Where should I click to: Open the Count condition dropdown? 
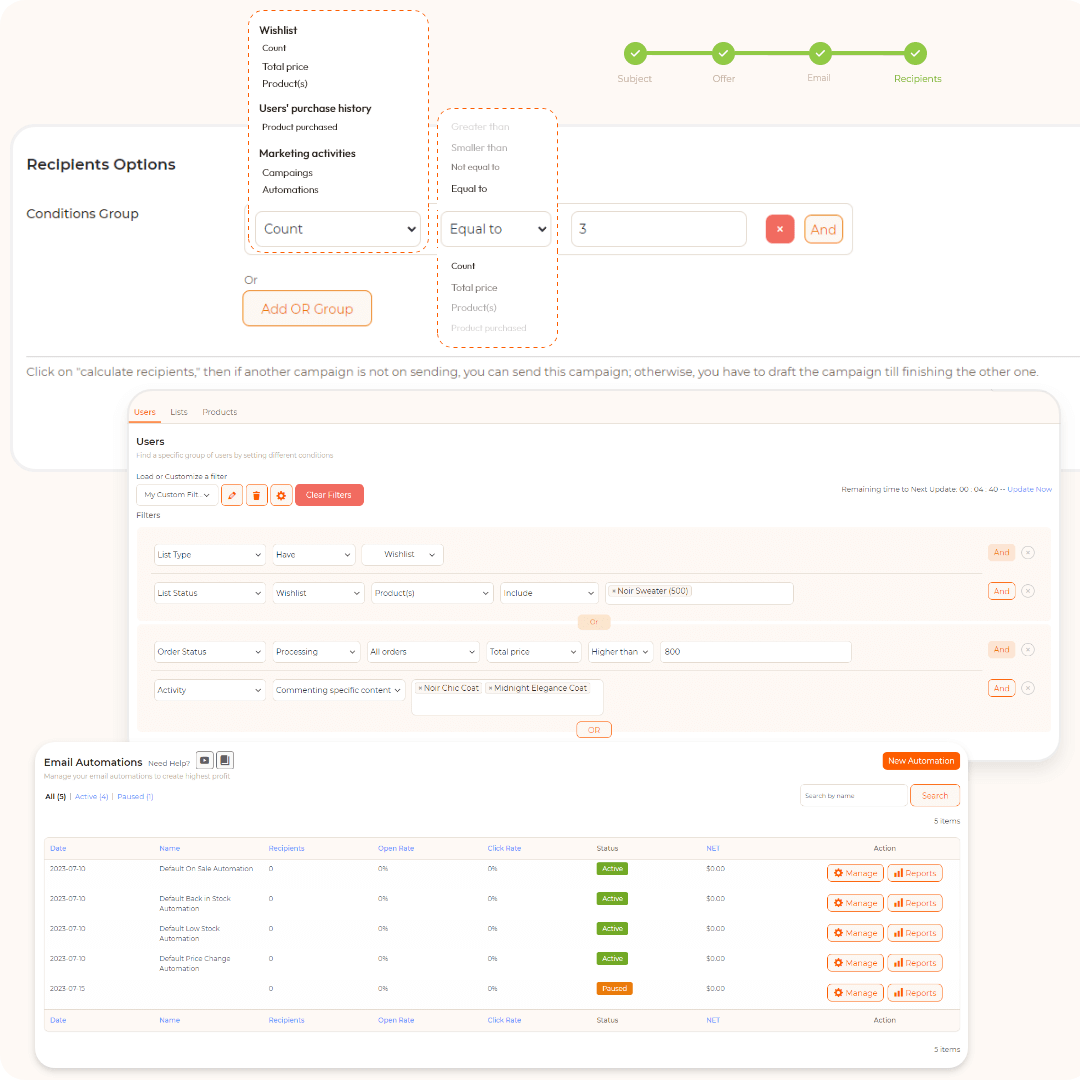point(337,229)
